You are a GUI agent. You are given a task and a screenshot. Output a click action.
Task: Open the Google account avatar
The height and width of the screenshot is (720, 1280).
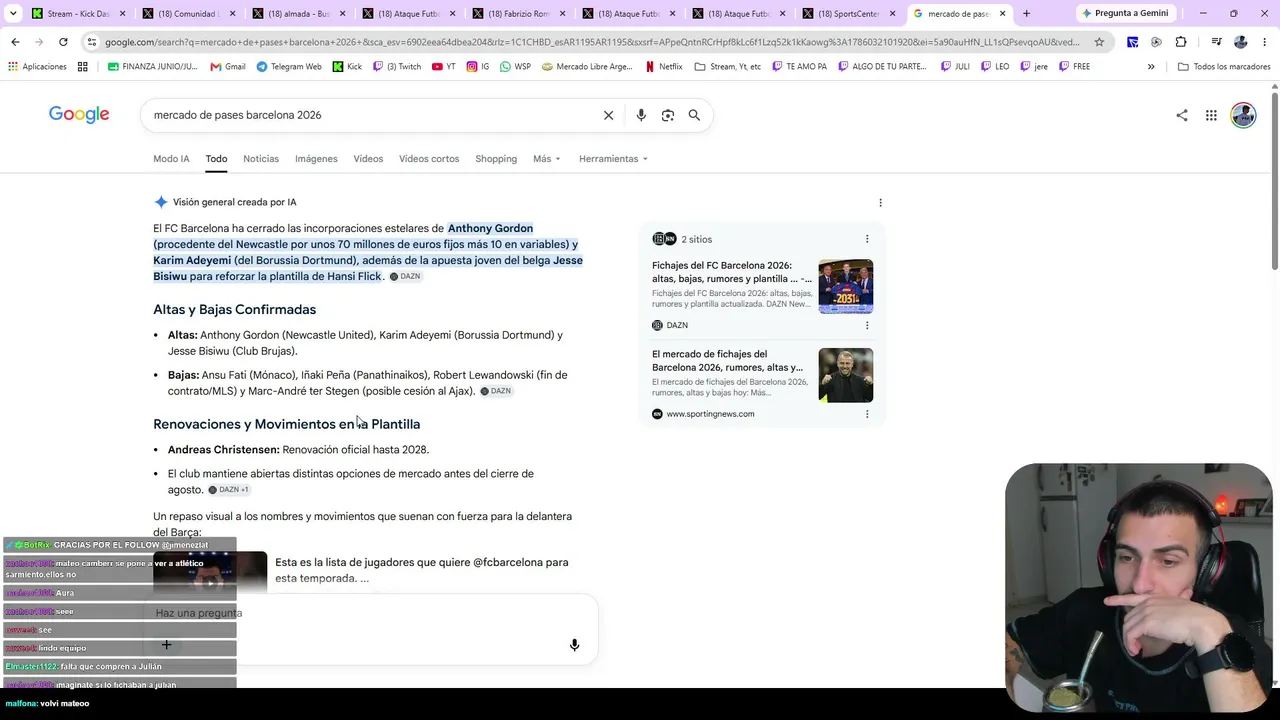coord(1243,115)
